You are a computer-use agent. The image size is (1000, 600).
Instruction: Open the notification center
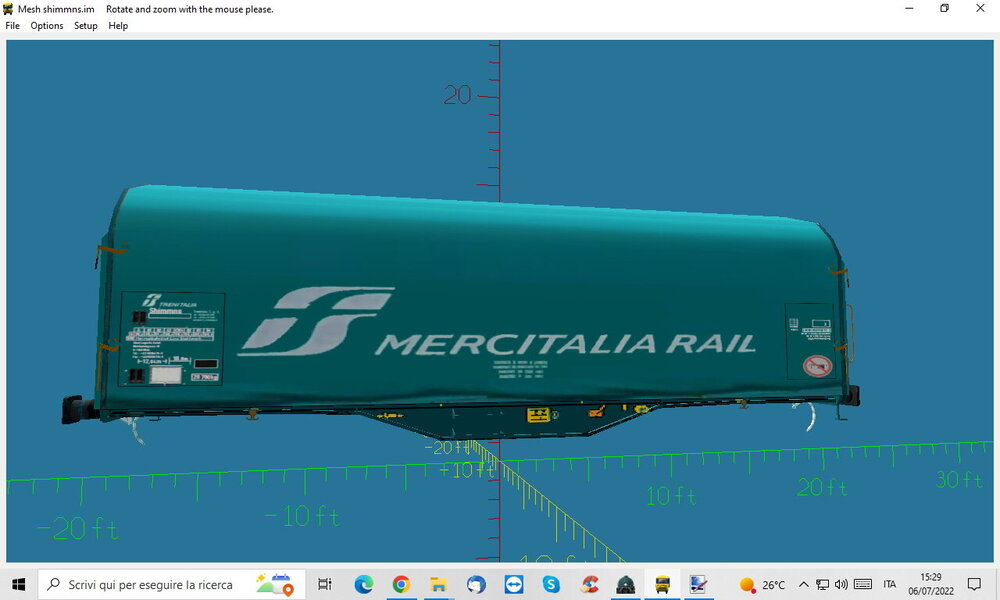click(x=974, y=584)
